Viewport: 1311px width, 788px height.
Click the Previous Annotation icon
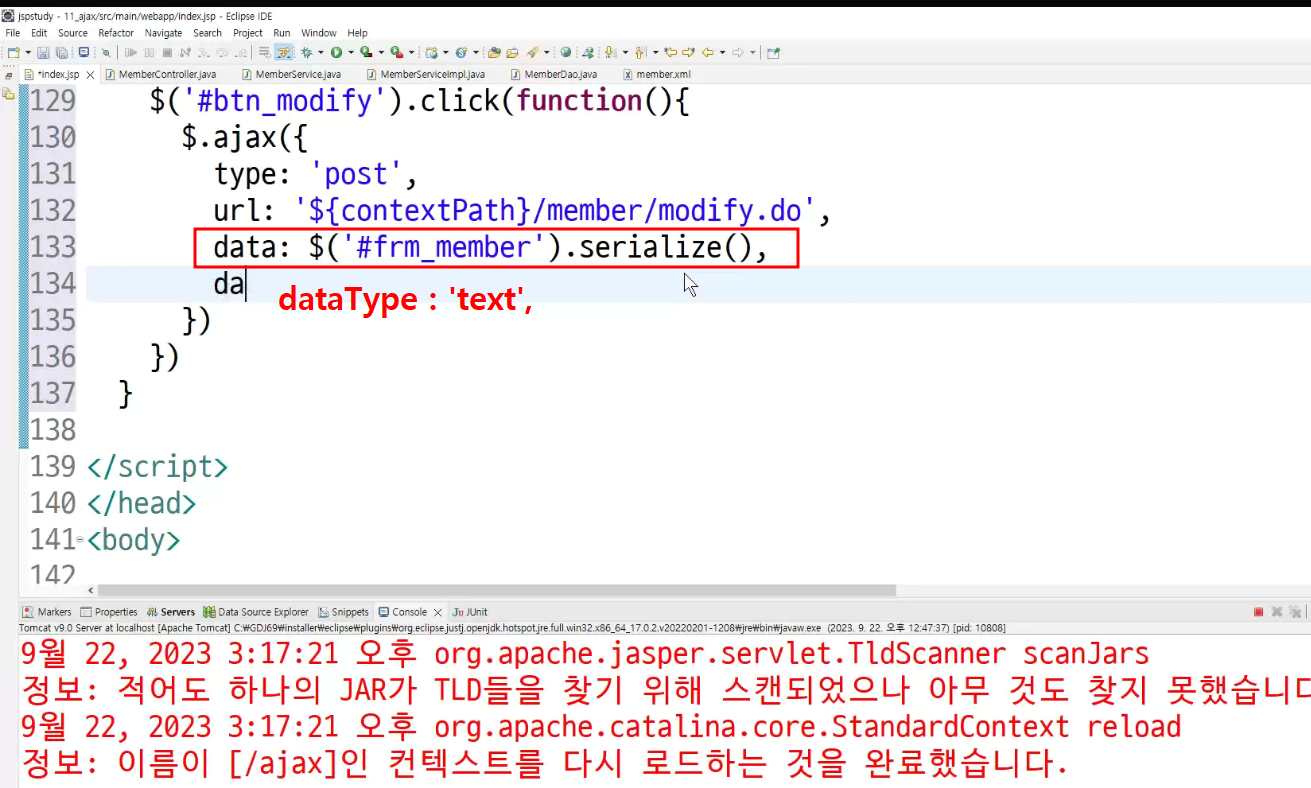point(640,52)
